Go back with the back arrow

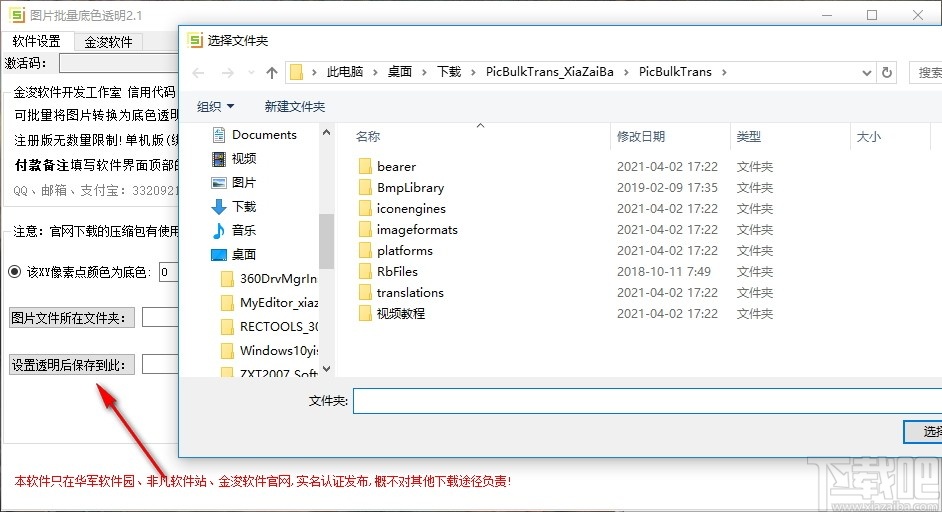(198, 73)
